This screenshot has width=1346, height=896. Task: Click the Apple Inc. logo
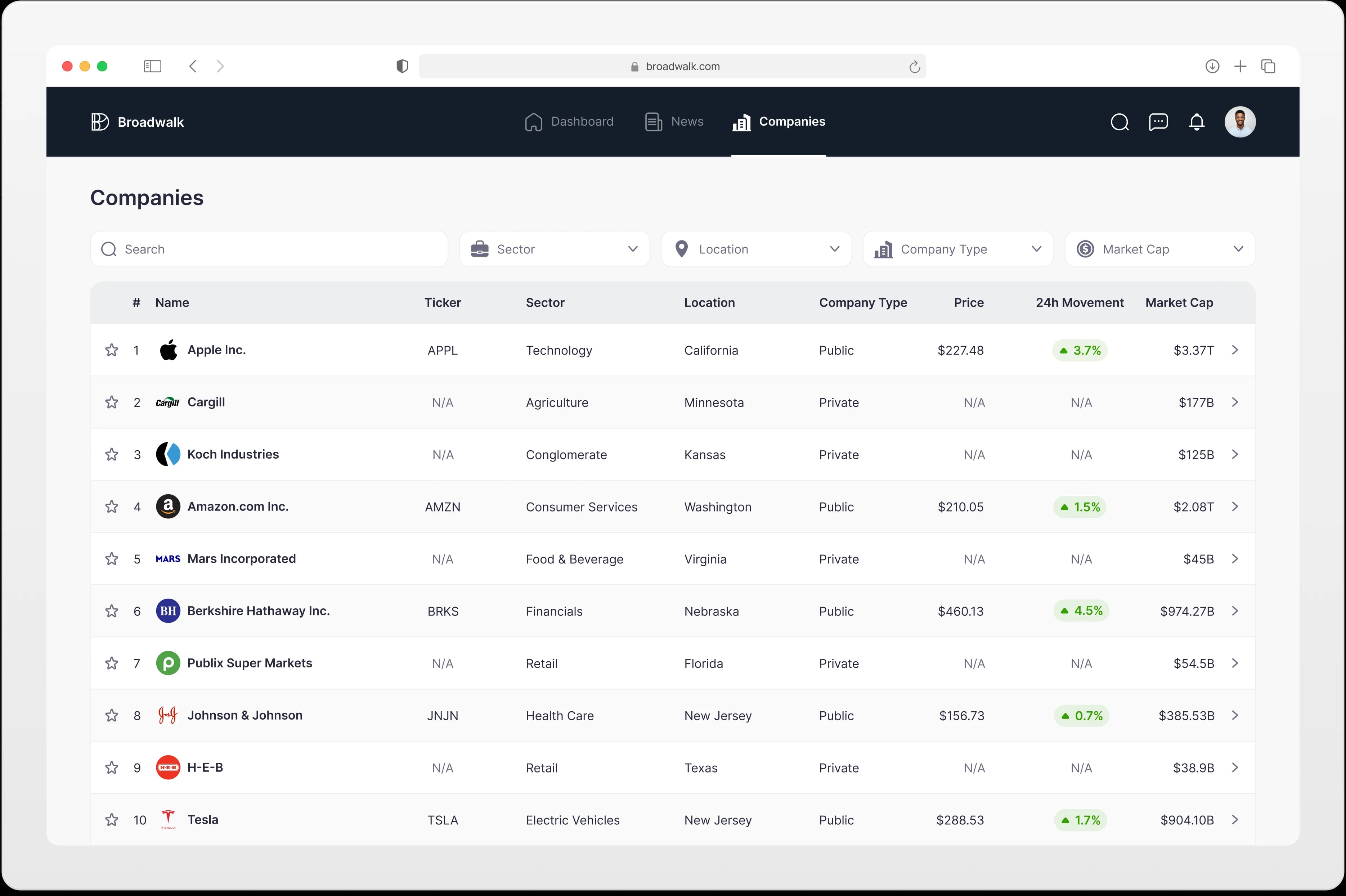pyautogui.click(x=168, y=350)
